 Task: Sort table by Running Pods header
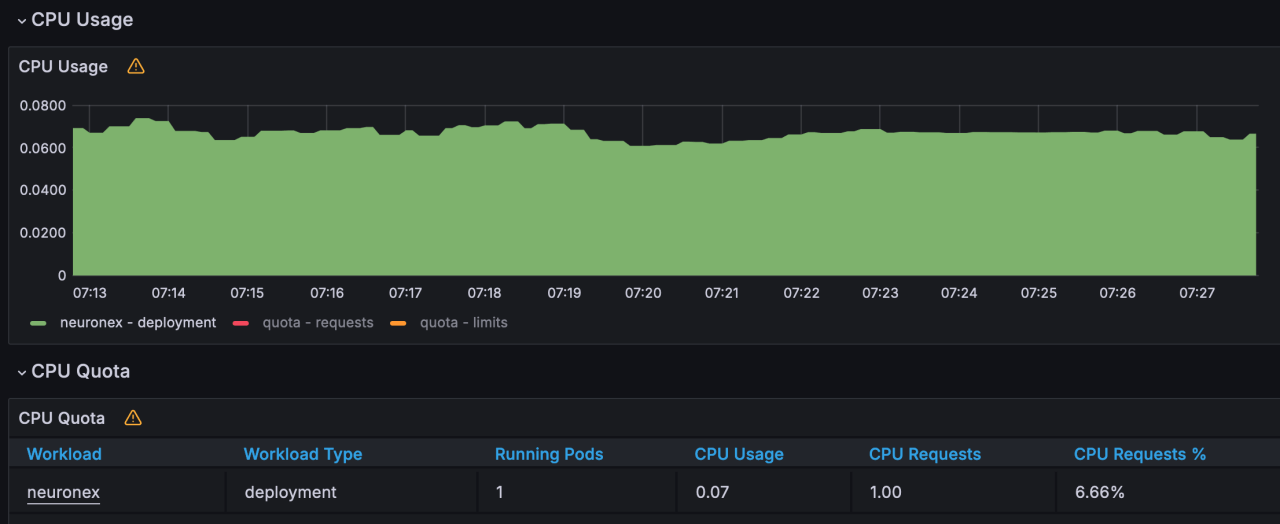549,454
